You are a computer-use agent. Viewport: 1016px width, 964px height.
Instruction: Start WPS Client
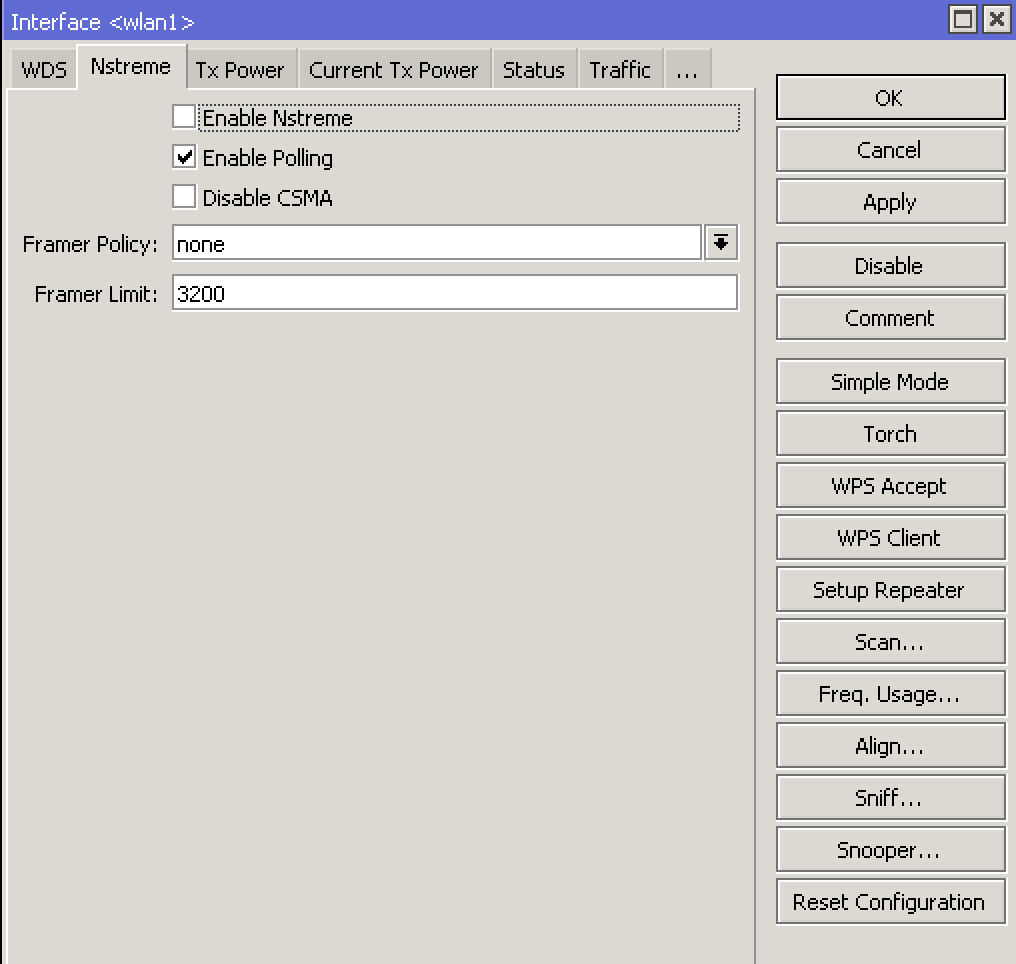pyautogui.click(x=891, y=538)
